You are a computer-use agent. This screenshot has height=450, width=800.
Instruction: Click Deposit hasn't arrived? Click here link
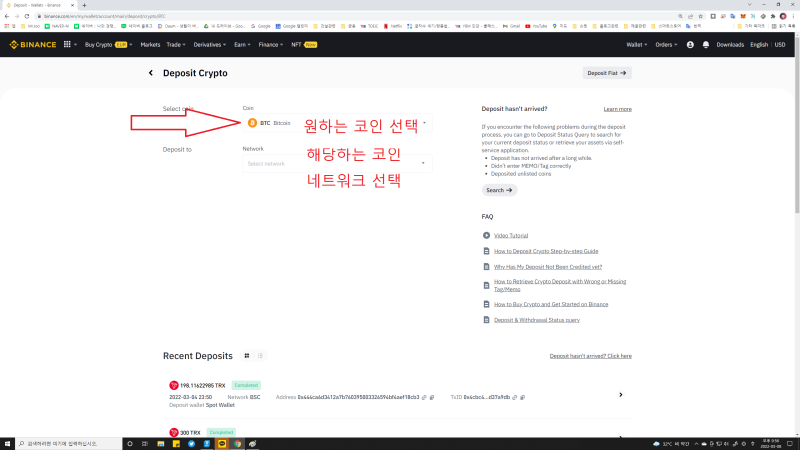590,356
